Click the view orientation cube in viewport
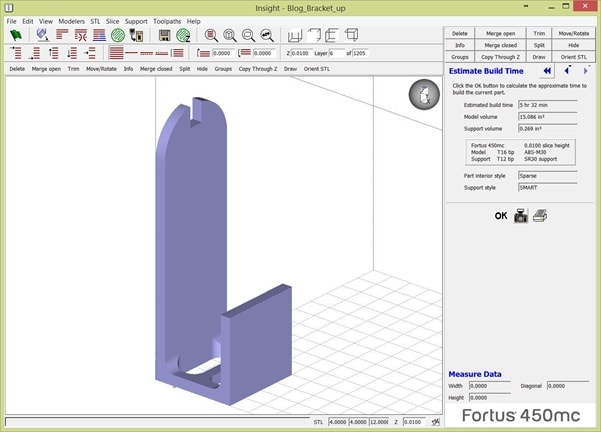 pos(423,96)
